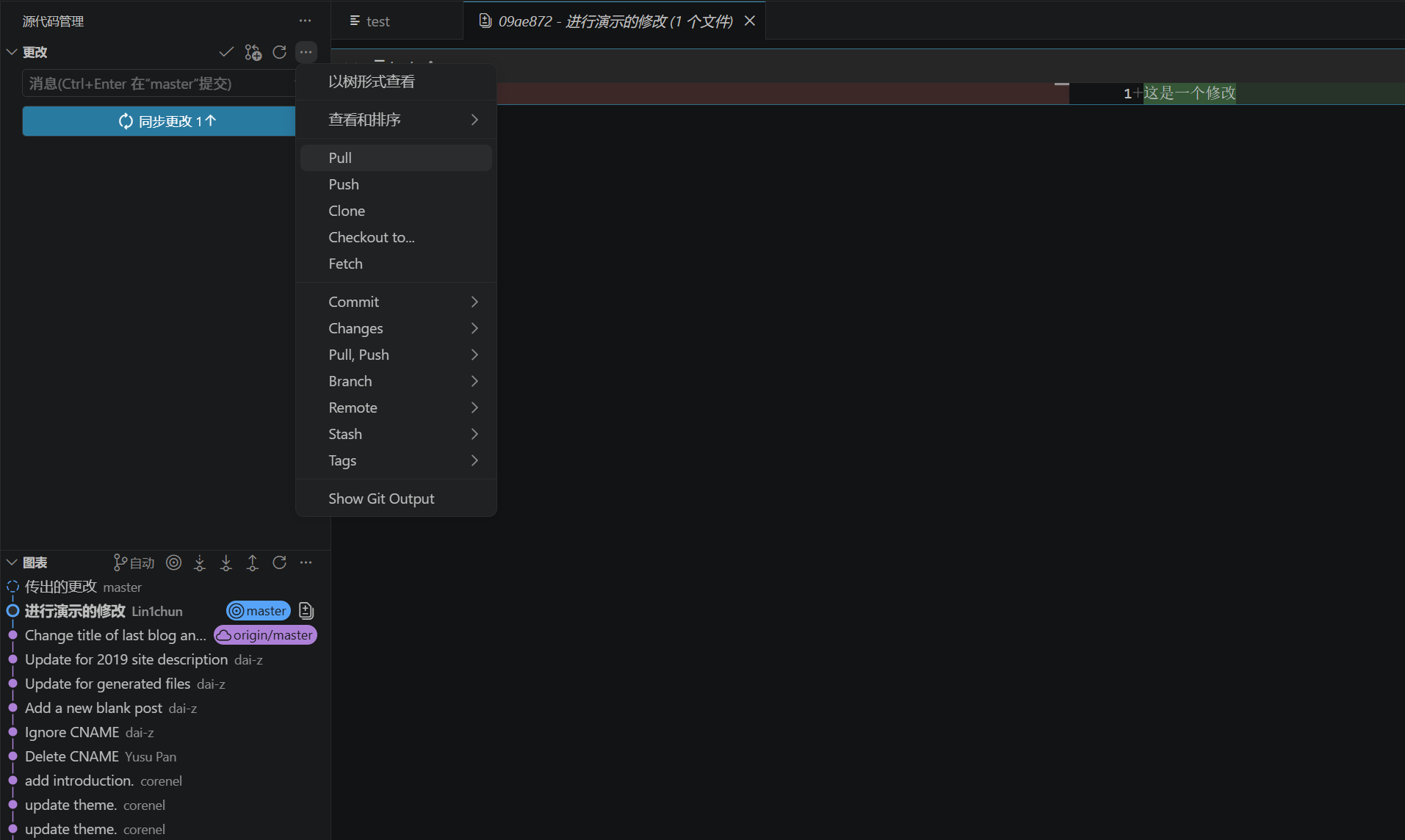
Task: Expand the Tags submenu
Action: [396, 460]
